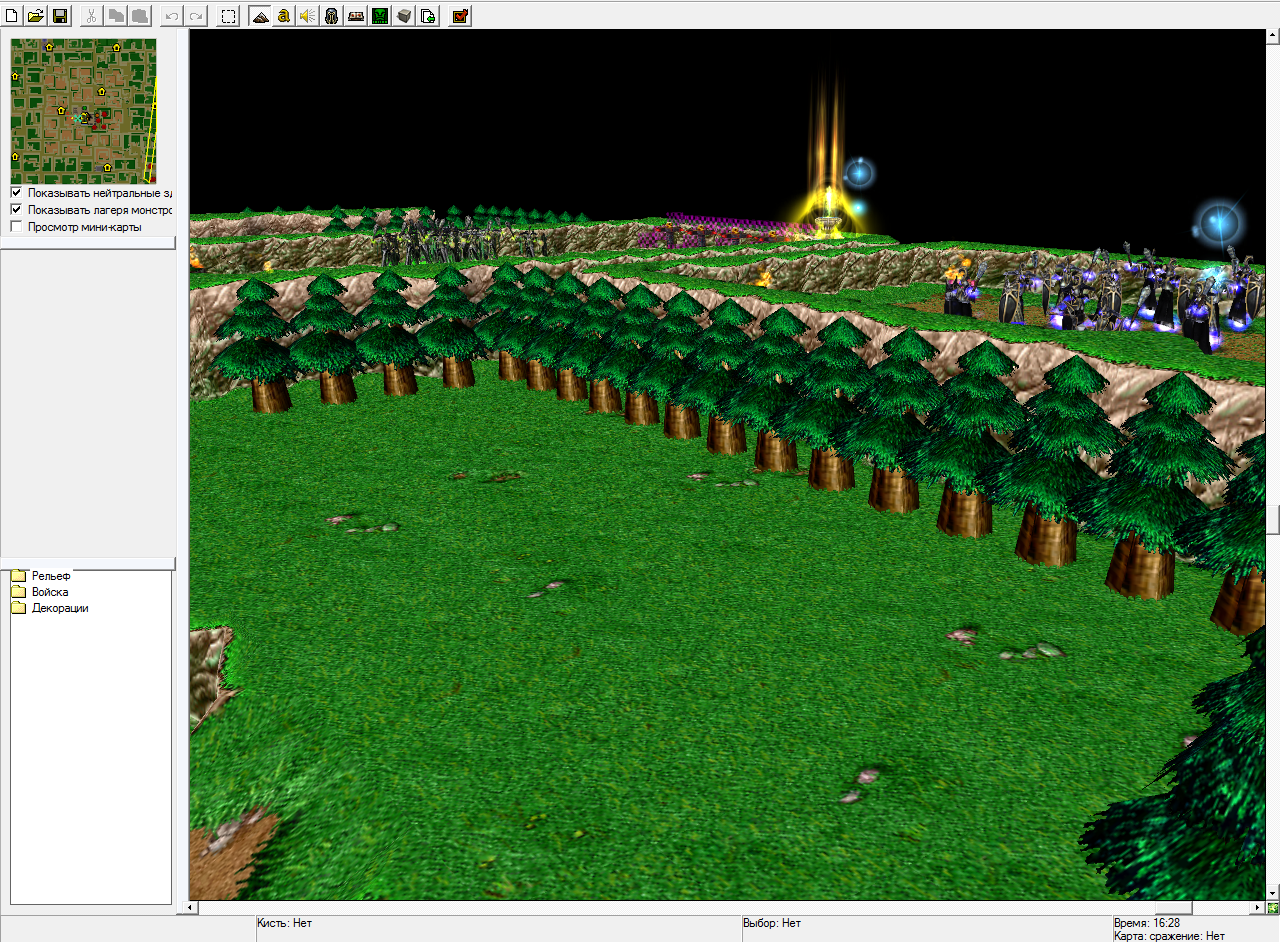
Task: Click the Copy icon in the toolbar
Action: pyautogui.click(x=116, y=16)
